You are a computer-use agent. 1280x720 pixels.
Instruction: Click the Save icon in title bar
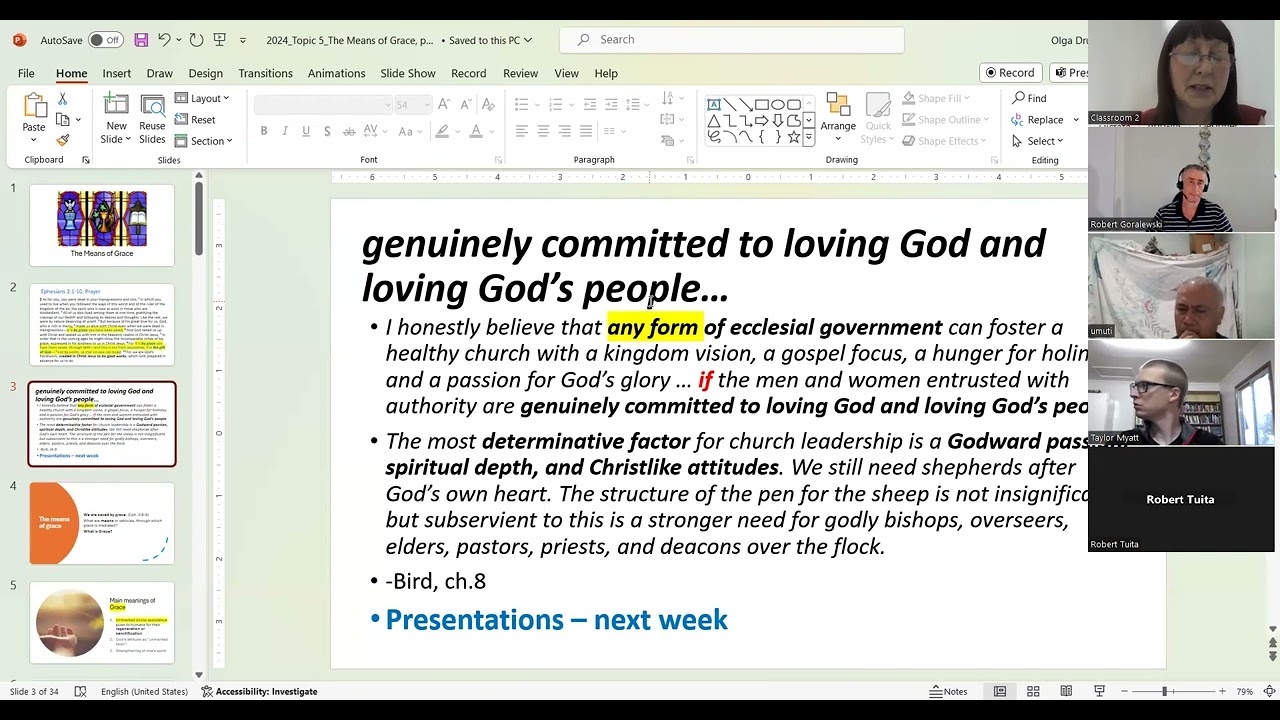pos(141,40)
